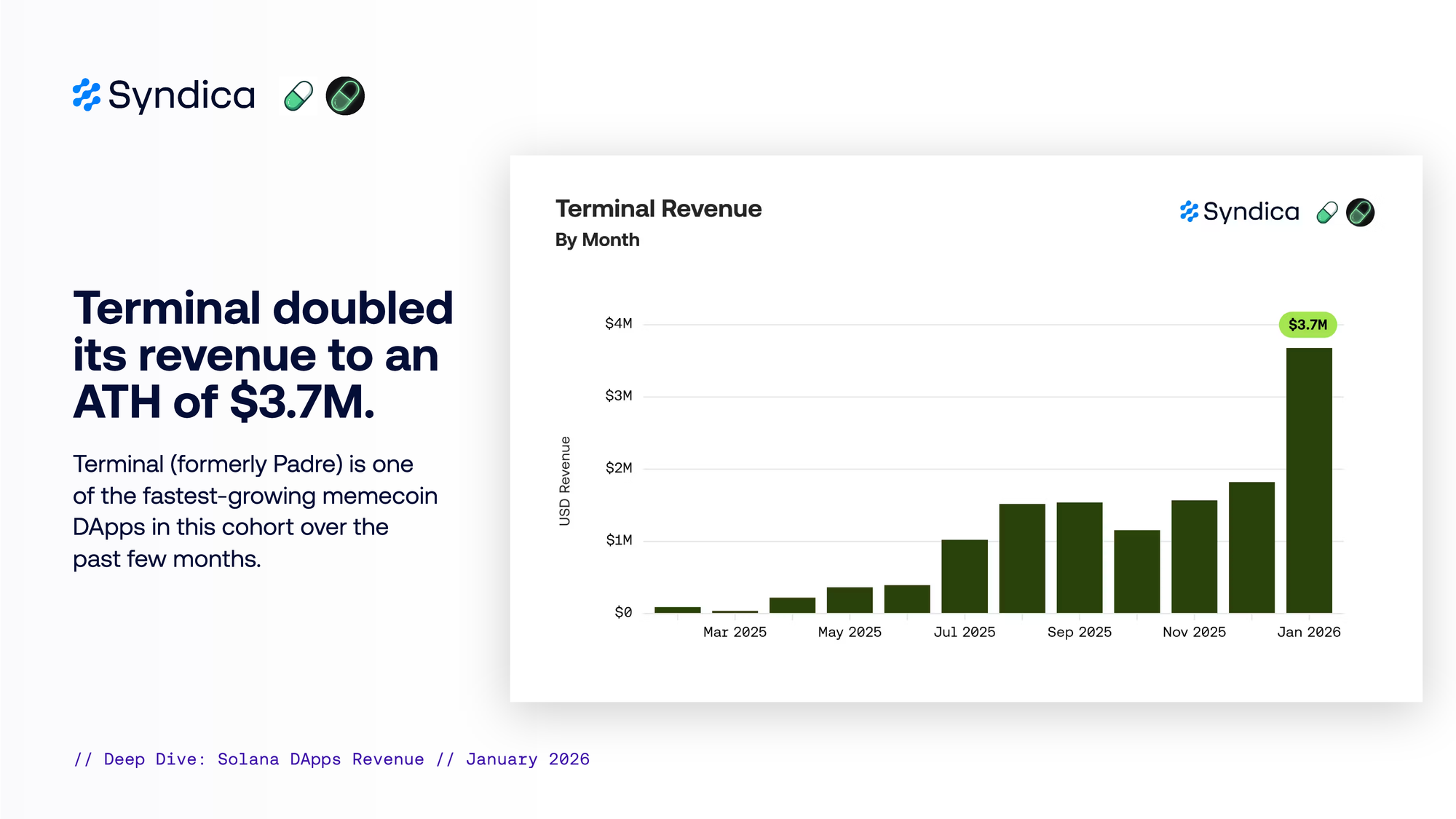Viewport: 1456px width, 819px height.
Task: Click the tallest bar for Jan 2026
Action: click(1309, 480)
